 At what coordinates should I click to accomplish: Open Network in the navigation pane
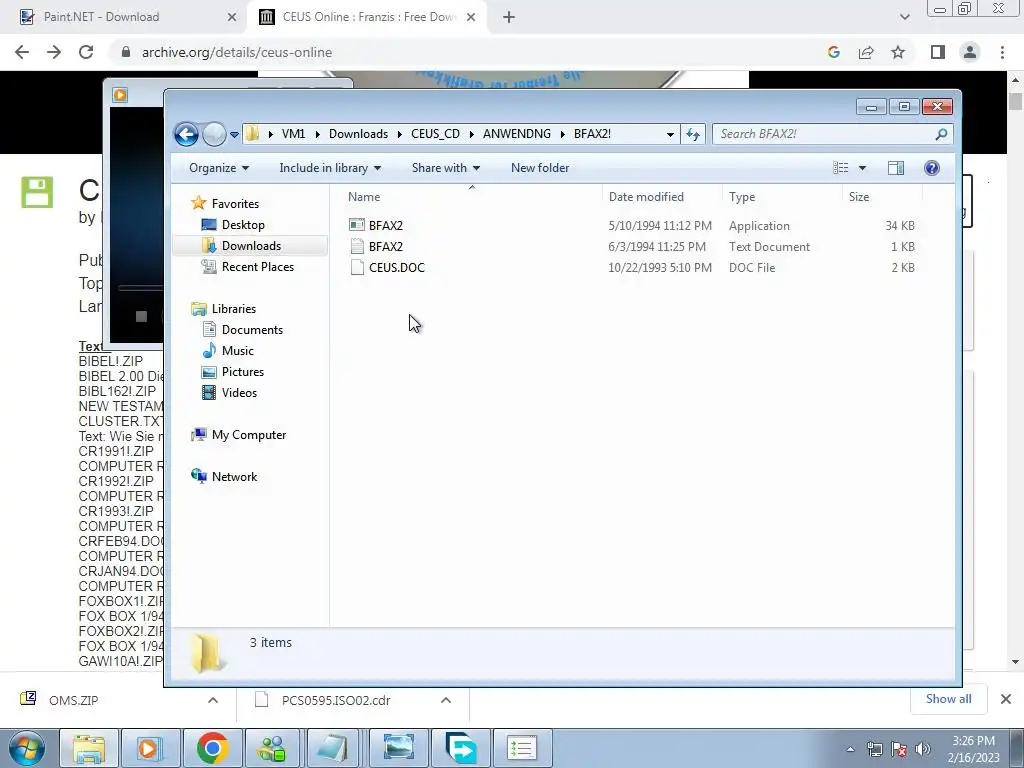click(x=234, y=477)
